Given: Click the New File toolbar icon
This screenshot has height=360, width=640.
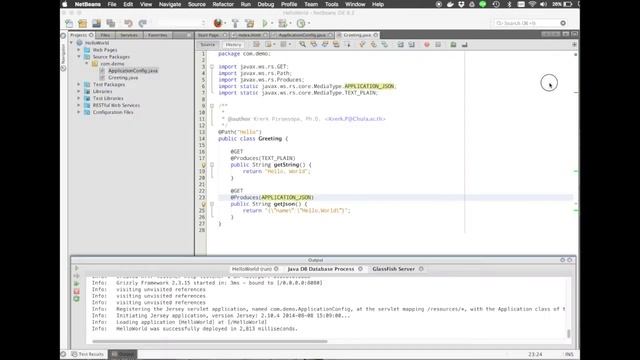Looking at the screenshot, I should (x=69, y=23).
